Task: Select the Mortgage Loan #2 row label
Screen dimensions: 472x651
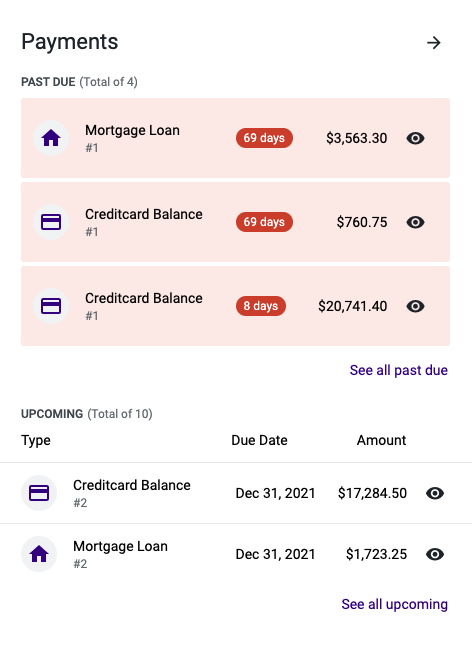Action: pos(120,554)
